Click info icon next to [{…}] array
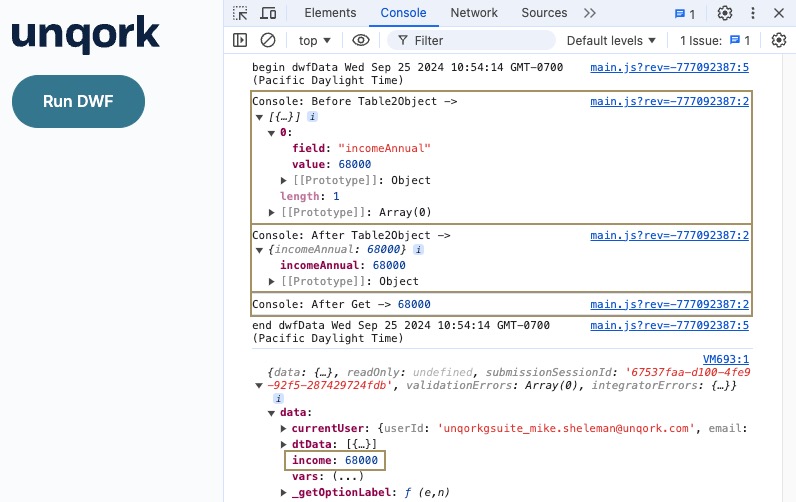Image resolution: width=796 pixels, height=502 pixels. [x=313, y=117]
